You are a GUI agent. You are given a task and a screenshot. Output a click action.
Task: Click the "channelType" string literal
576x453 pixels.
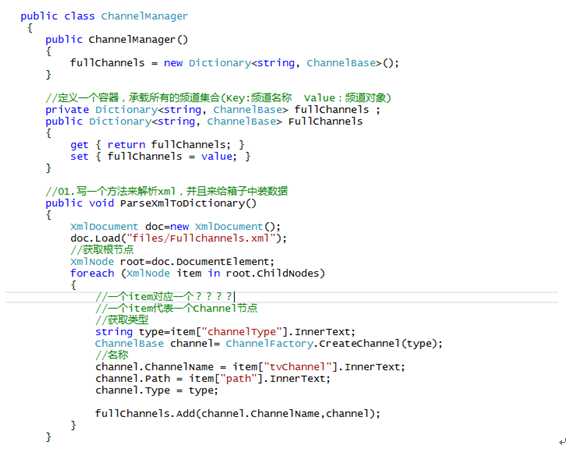coord(241,331)
